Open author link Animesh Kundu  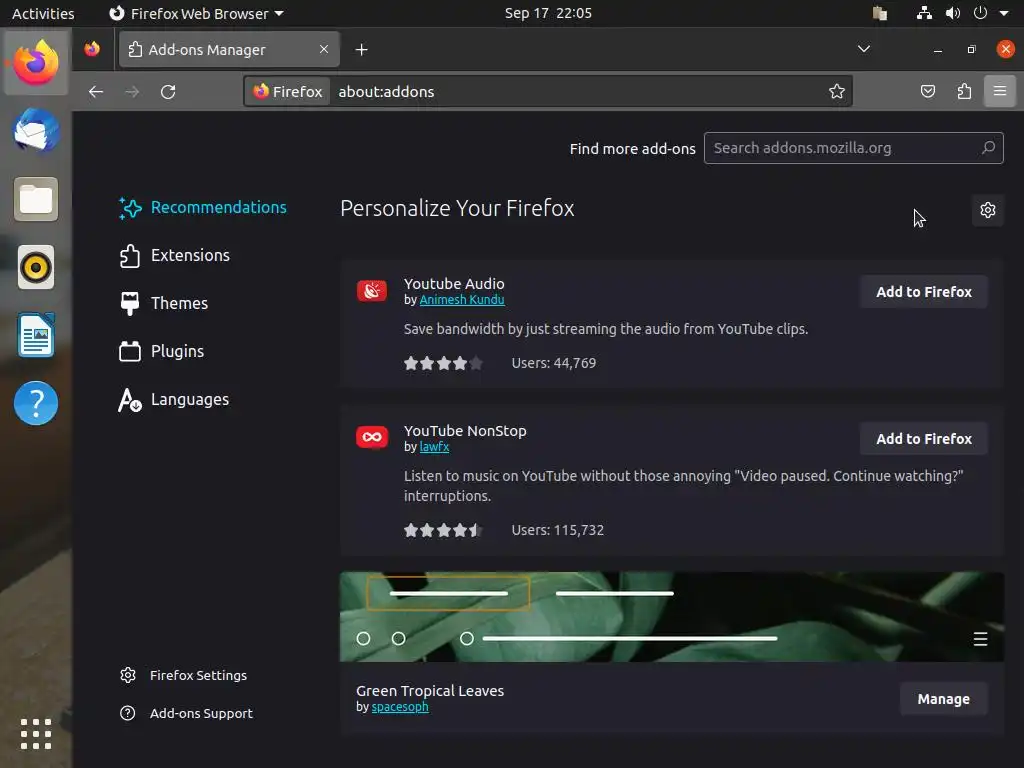462,300
